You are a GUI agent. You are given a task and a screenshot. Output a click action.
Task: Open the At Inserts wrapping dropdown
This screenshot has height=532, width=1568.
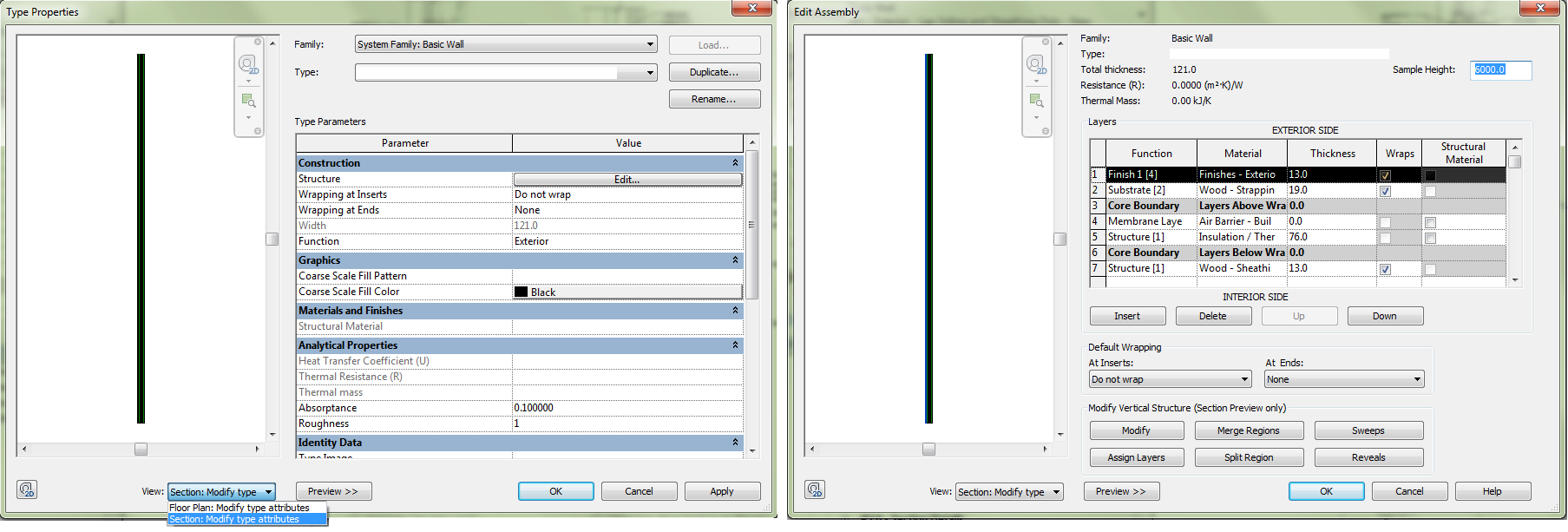coord(1170,379)
